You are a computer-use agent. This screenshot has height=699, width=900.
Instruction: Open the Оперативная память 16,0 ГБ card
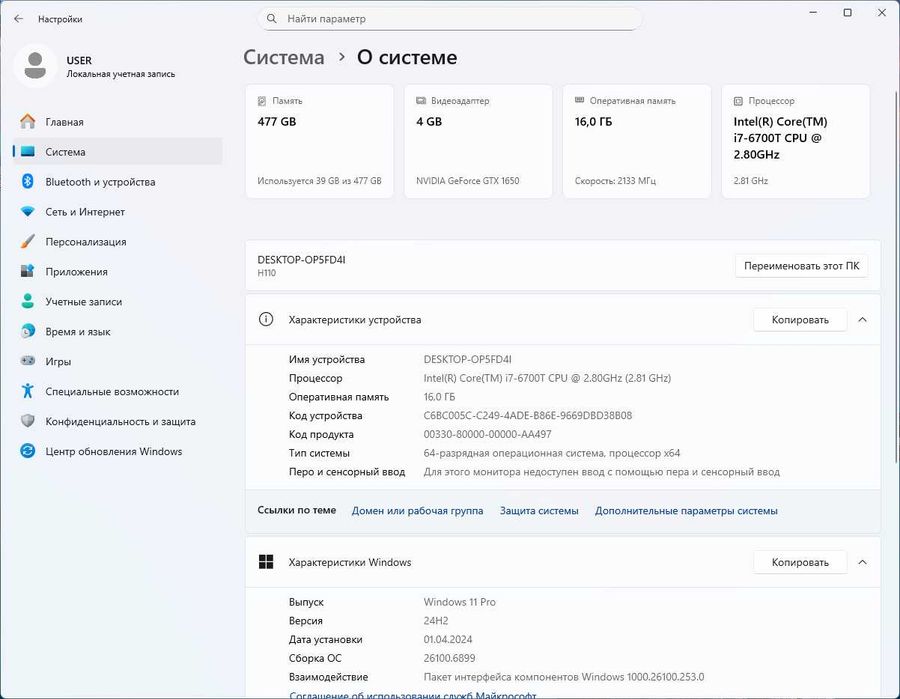637,141
